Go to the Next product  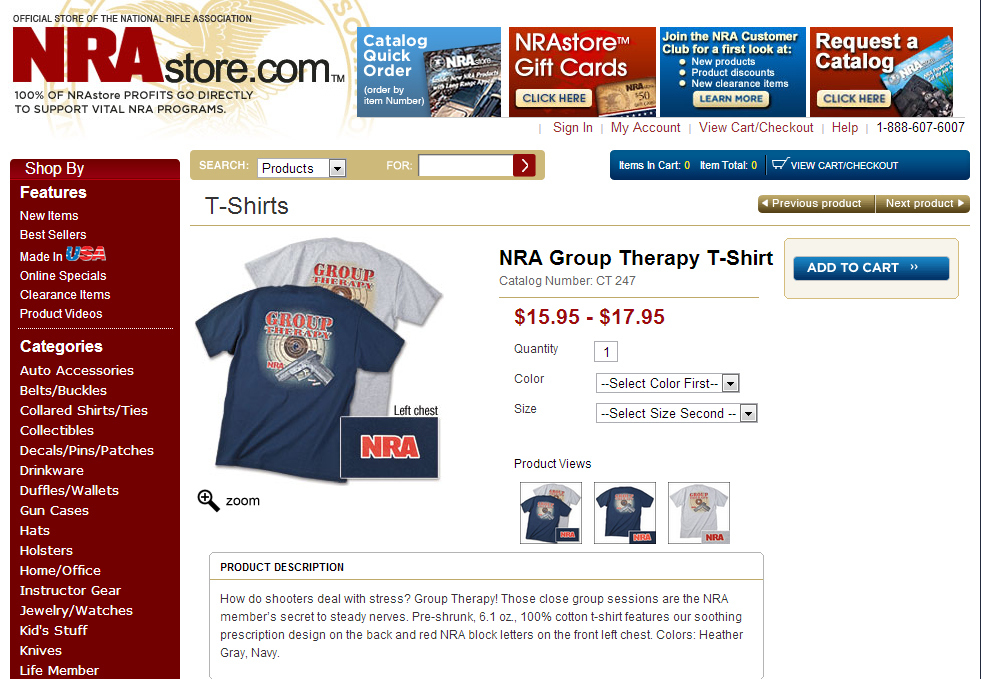[x=923, y=203]
